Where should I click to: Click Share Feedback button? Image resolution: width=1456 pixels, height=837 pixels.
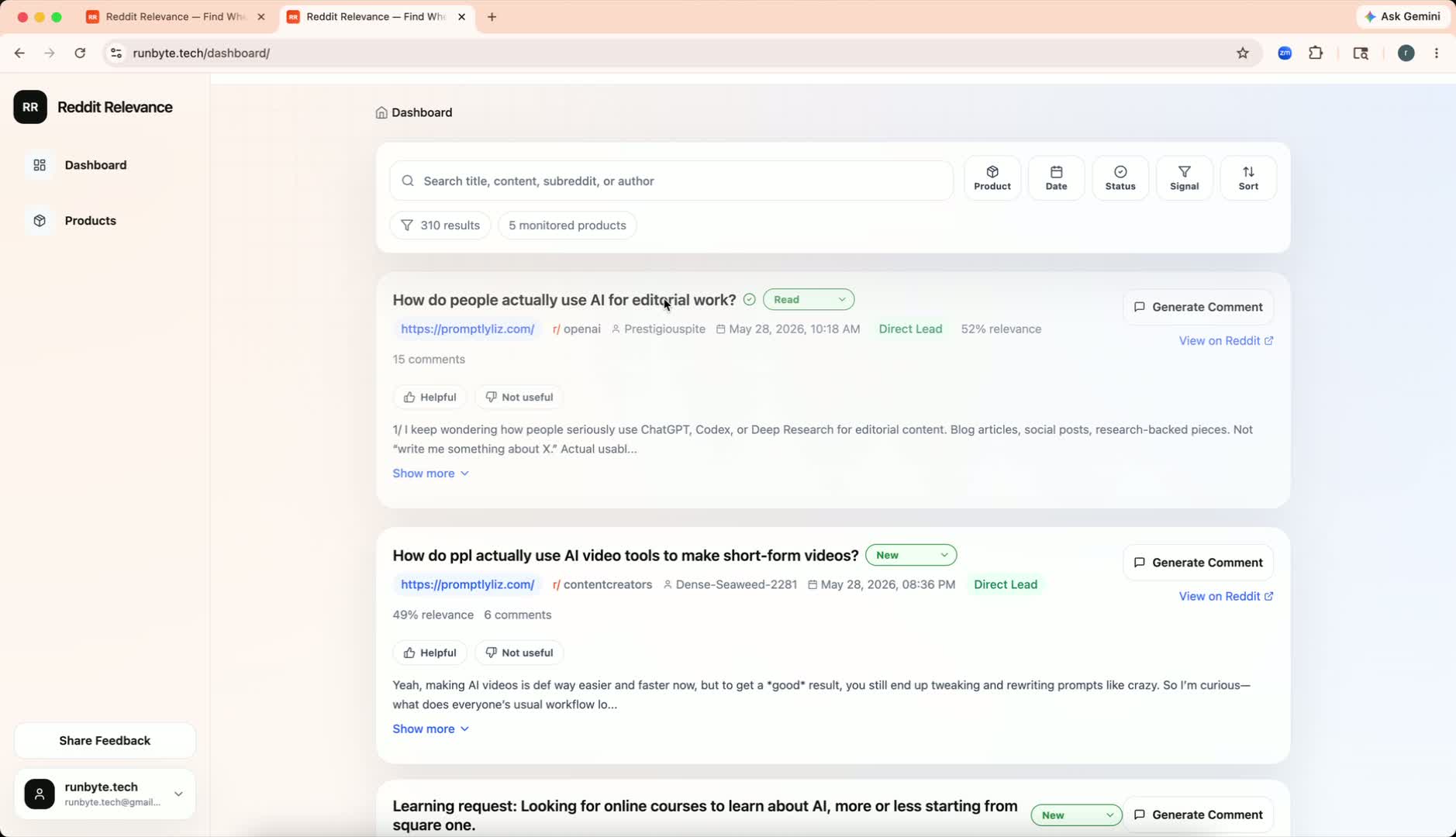click(x=105, y=741)
